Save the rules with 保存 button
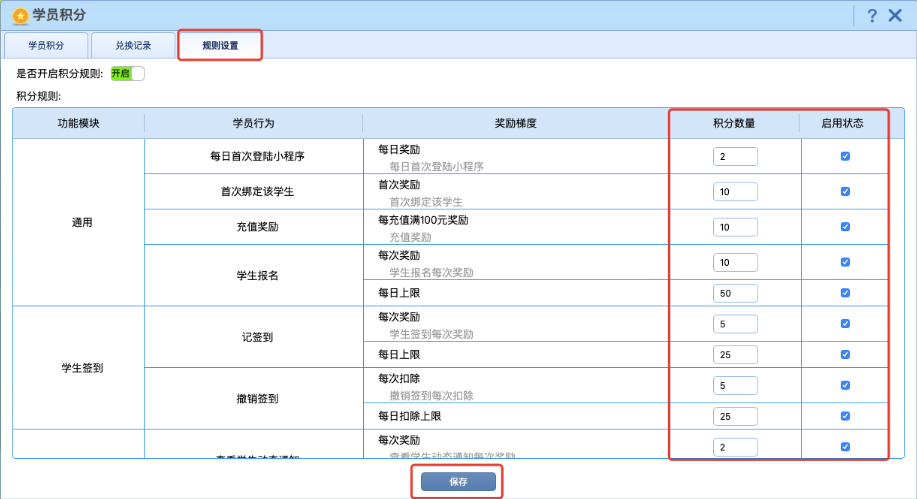Viewport: 917px width, 499px height. pyautogui.click(x=458, y=481)
